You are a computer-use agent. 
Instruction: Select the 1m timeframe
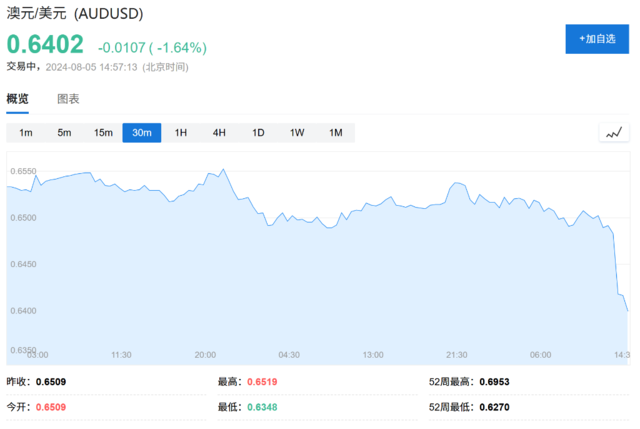coord(26,133)
